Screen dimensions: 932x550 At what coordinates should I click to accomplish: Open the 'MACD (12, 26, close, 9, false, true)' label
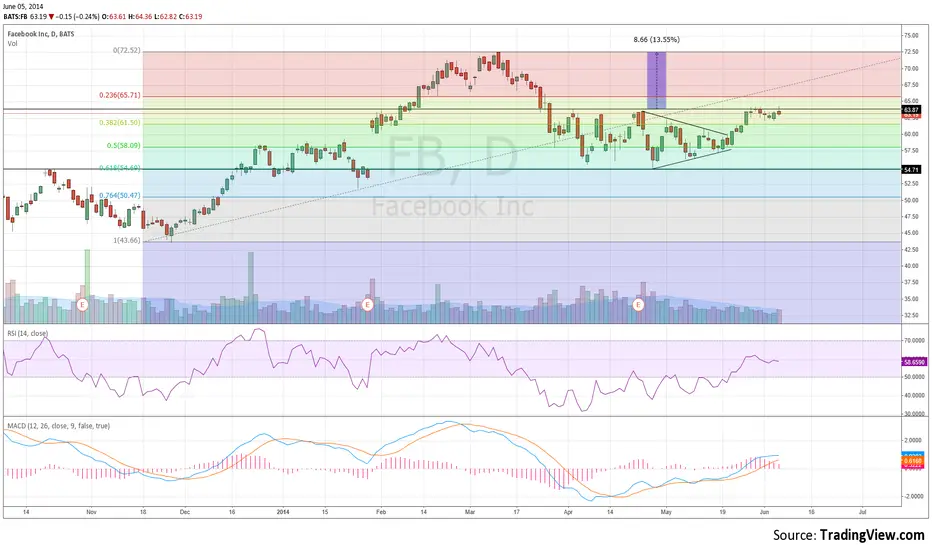[58, 426]
